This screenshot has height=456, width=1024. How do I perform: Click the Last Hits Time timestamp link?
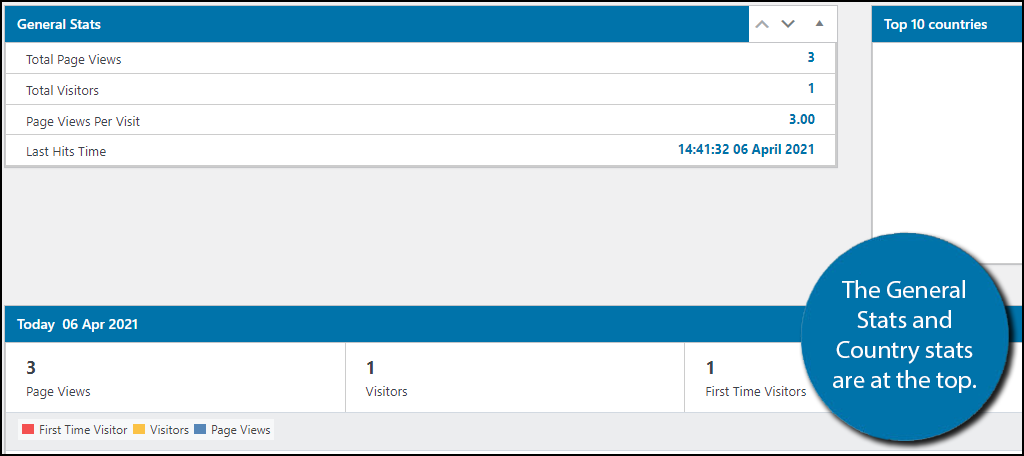coord(746,150)
